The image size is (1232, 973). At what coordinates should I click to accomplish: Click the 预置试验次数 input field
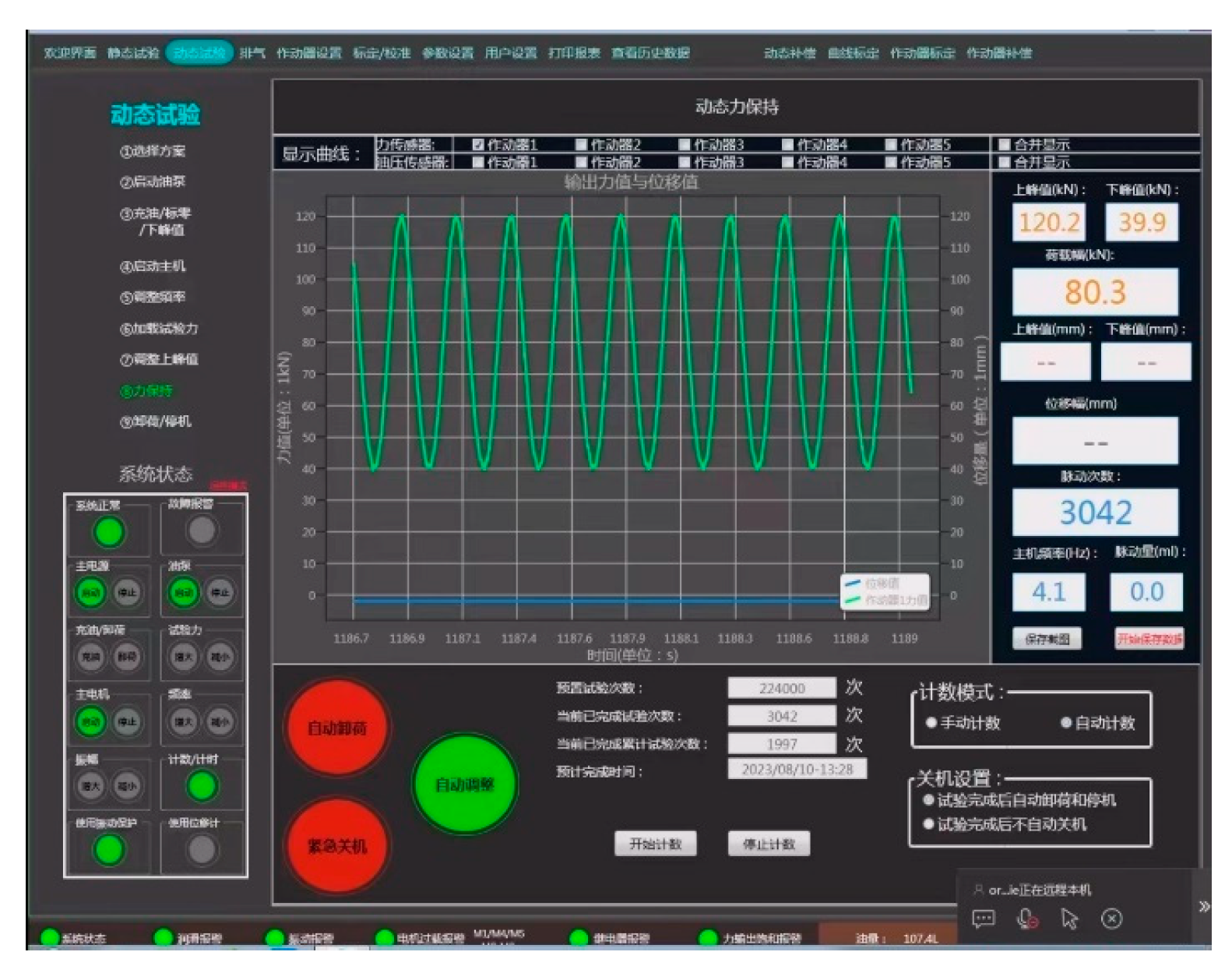click(x=781, y=688)
